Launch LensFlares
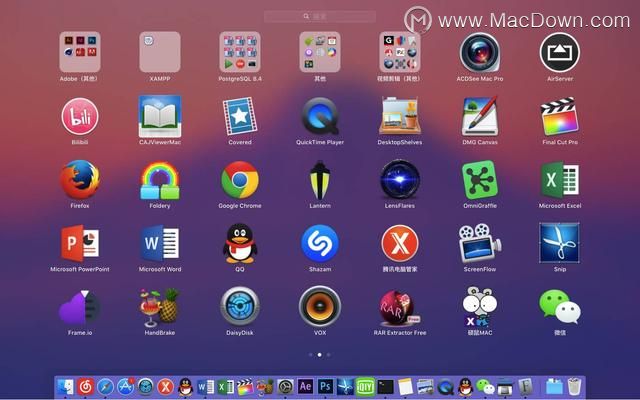This screenshot has width=640, height=400. [400, 180]
